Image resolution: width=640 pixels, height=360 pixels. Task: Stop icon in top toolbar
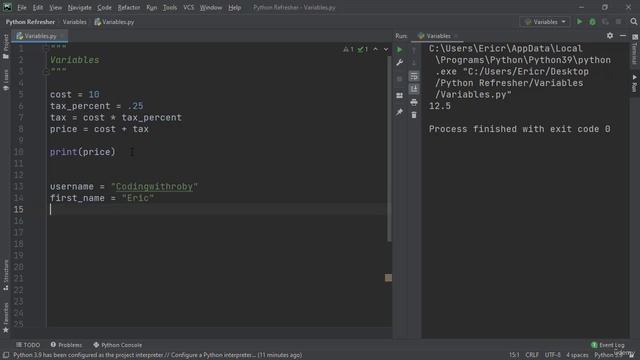pyautogui.click(x=619, y=22)
